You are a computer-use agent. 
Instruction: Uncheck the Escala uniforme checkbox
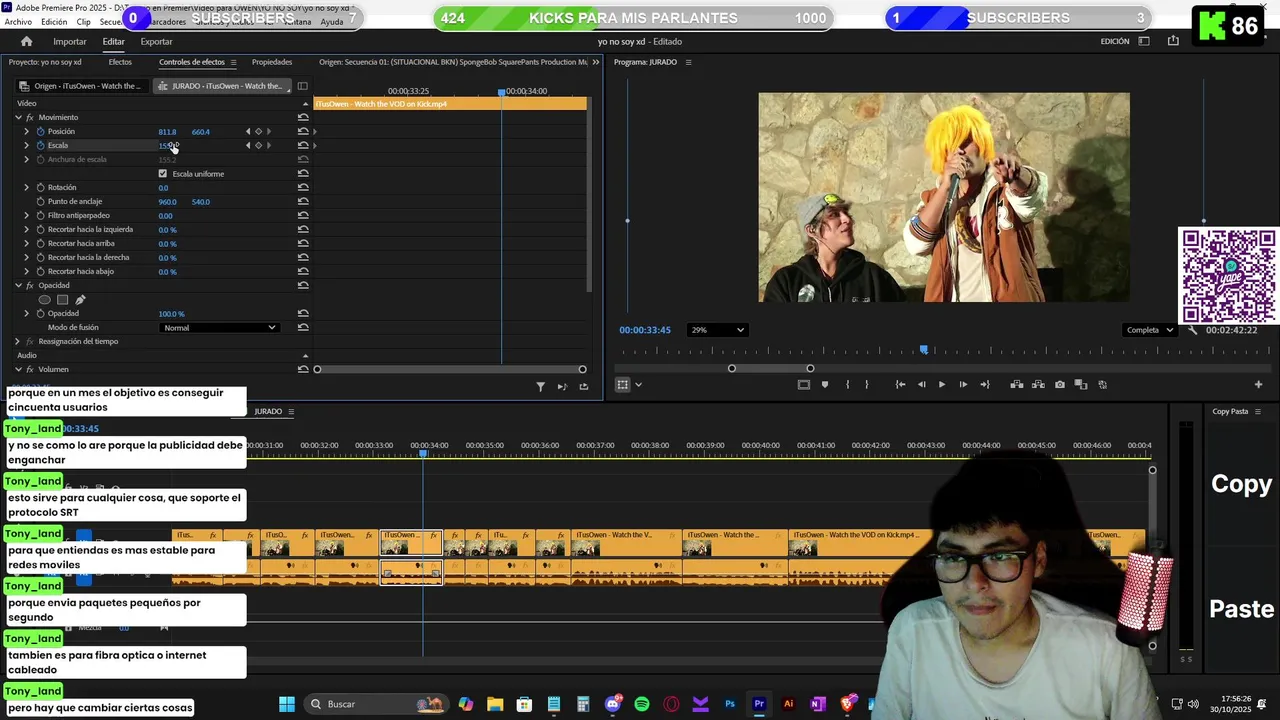coord(163,173)
